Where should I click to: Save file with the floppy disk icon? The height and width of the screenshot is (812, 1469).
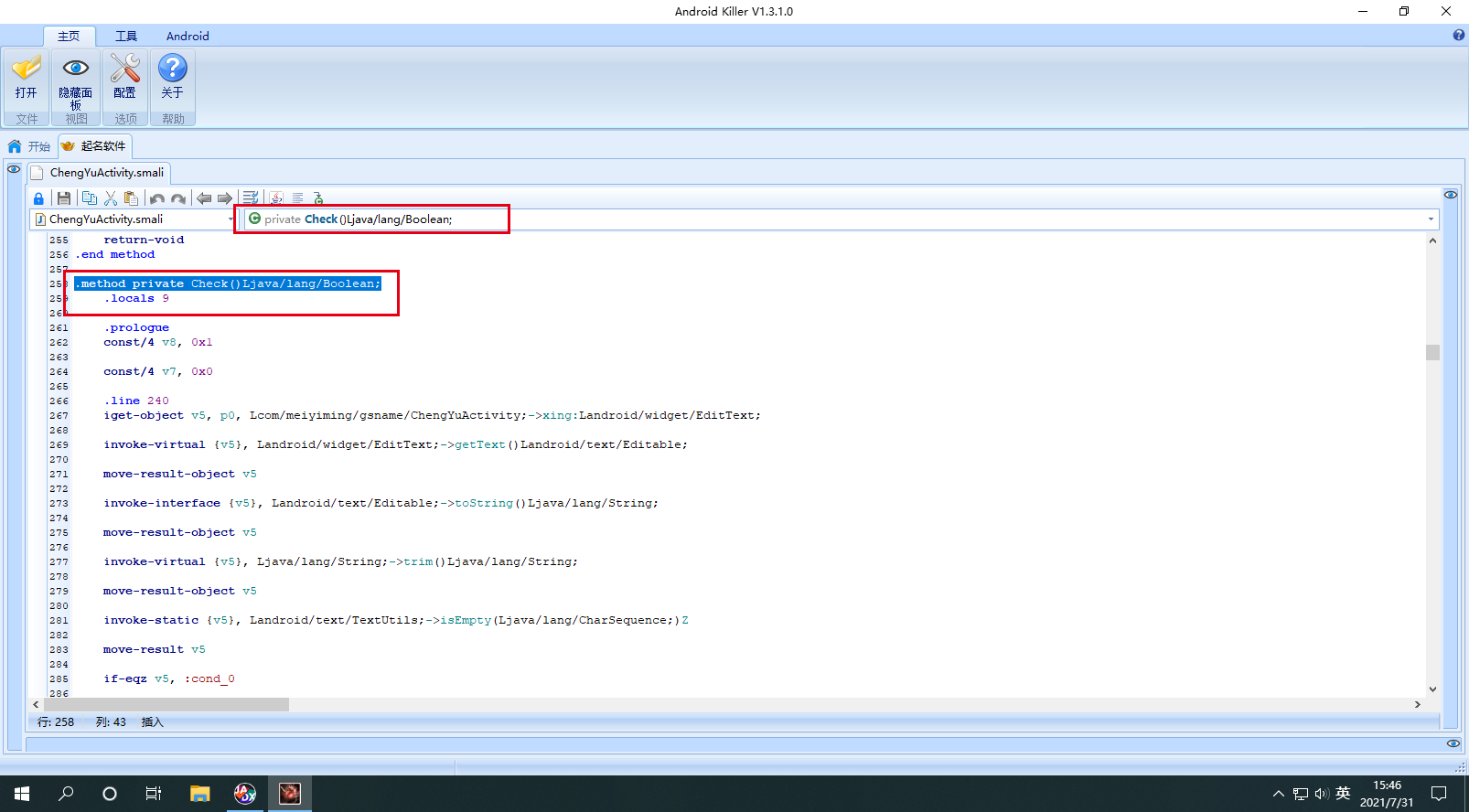click(x=64, y=198)
